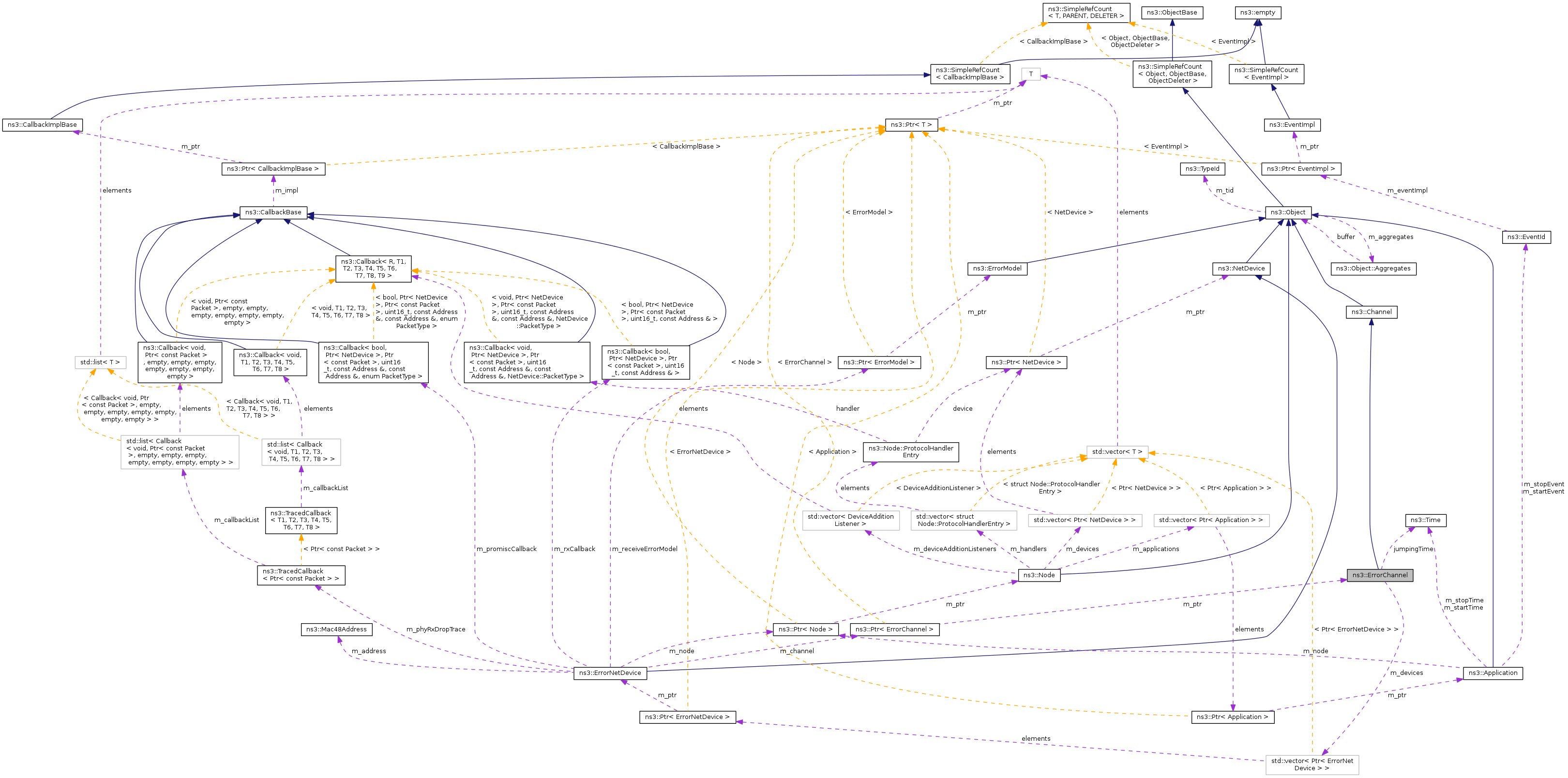Click std::vector< Ptr< ErrorNetDevice > > node
This screenshot has width=1568, height=778.
pos(1312,764)
